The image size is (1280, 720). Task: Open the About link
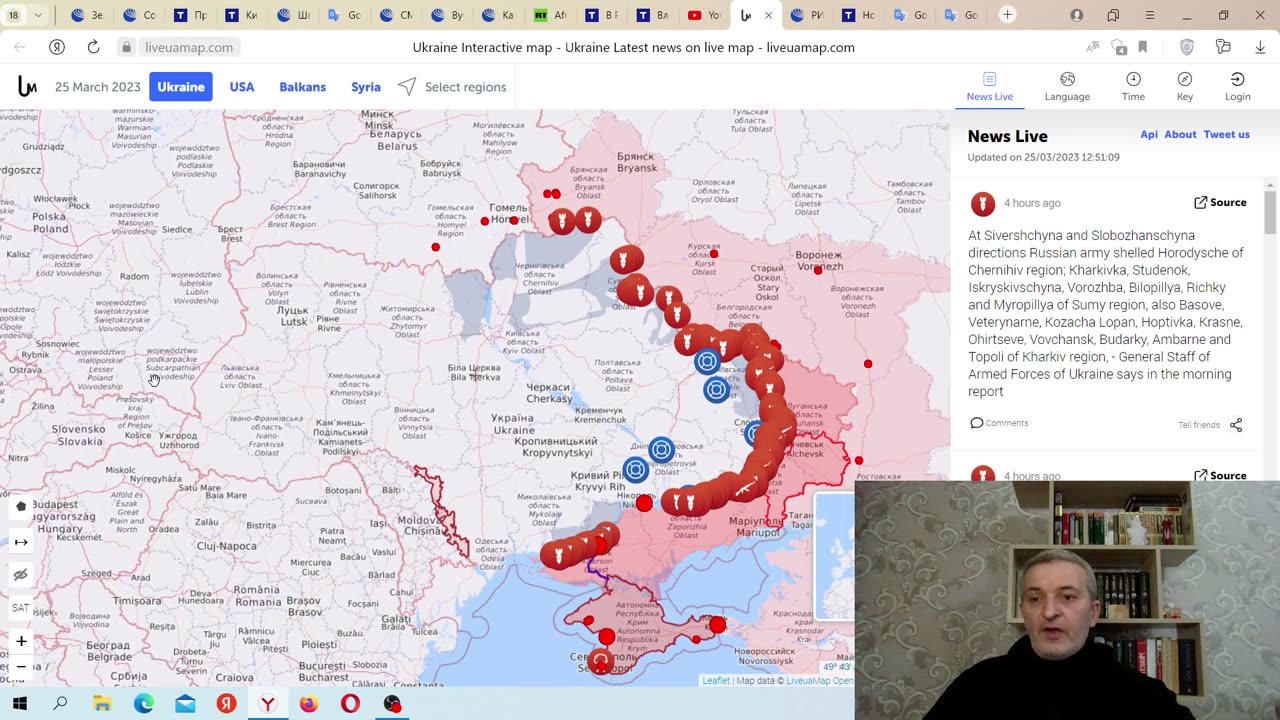(x=1180, y=134)
